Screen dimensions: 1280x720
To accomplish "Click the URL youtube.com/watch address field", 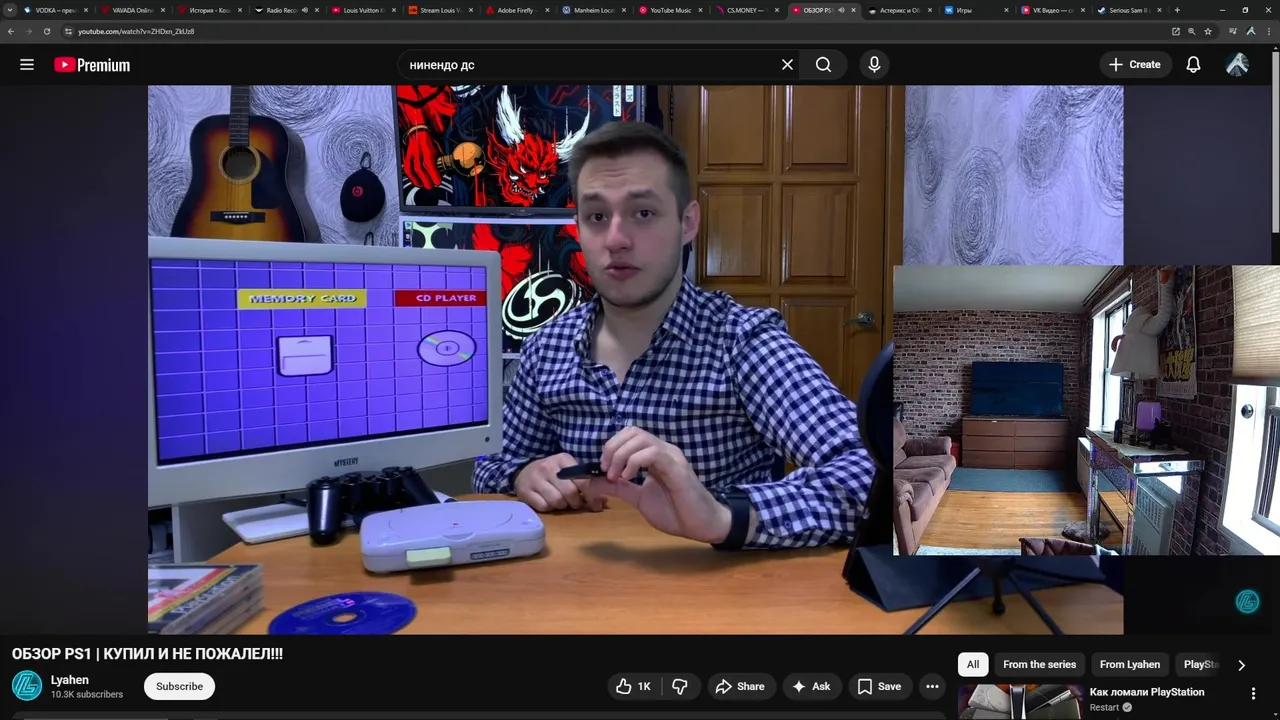I will [x=136, y=31].
